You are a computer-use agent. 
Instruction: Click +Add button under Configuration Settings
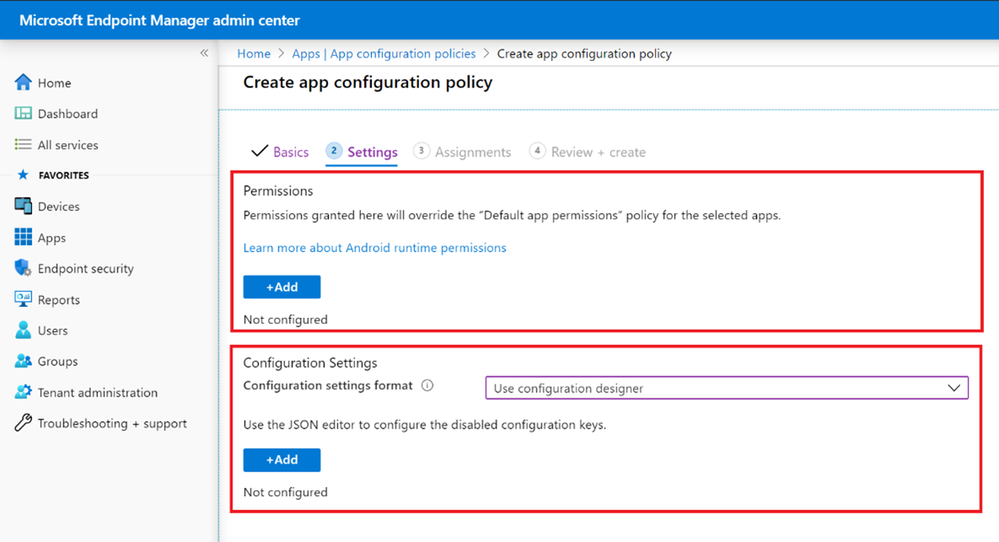[x=282, y=460]
